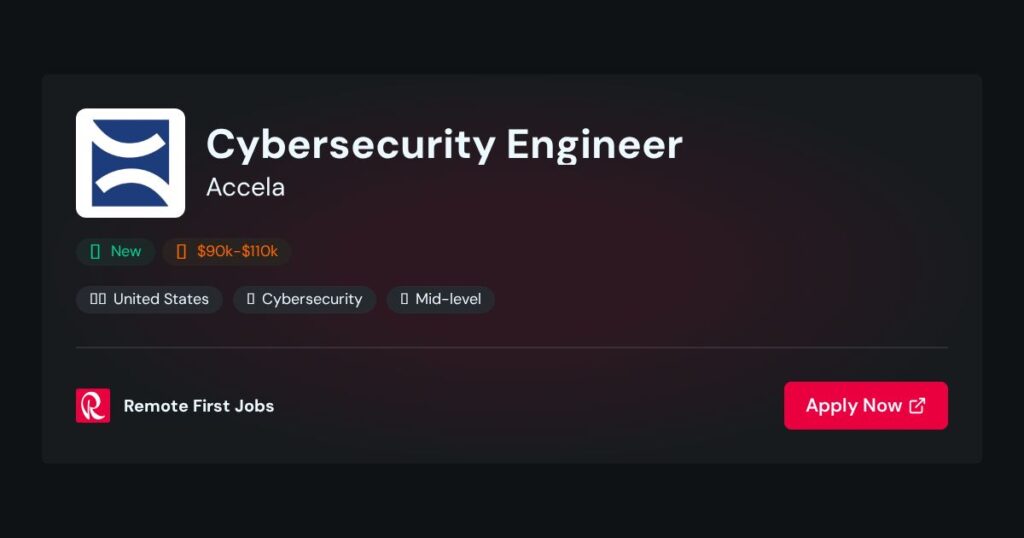
Task: Click the Remote First Jobs logo icon
Action: (93, 405)
